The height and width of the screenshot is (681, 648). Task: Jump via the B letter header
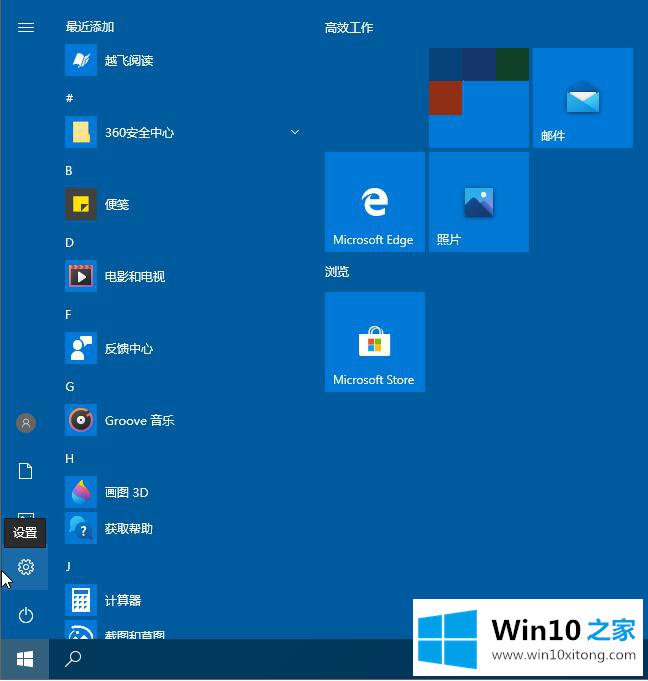coord(69,171)
